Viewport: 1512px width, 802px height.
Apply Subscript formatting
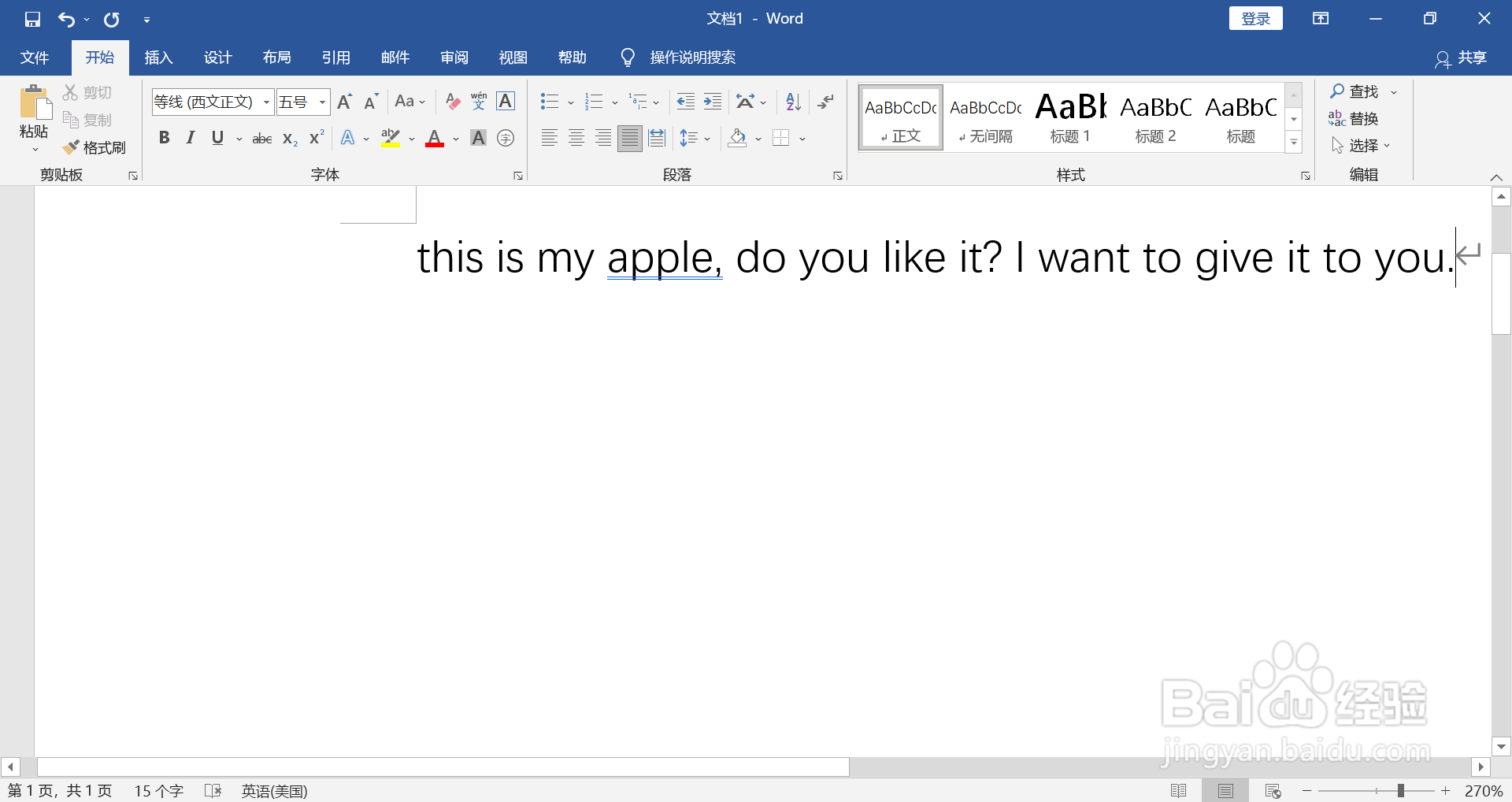(290, 139)
